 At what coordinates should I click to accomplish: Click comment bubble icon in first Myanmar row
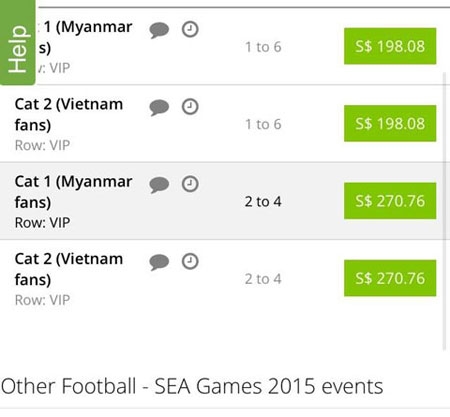pos(159,30)
